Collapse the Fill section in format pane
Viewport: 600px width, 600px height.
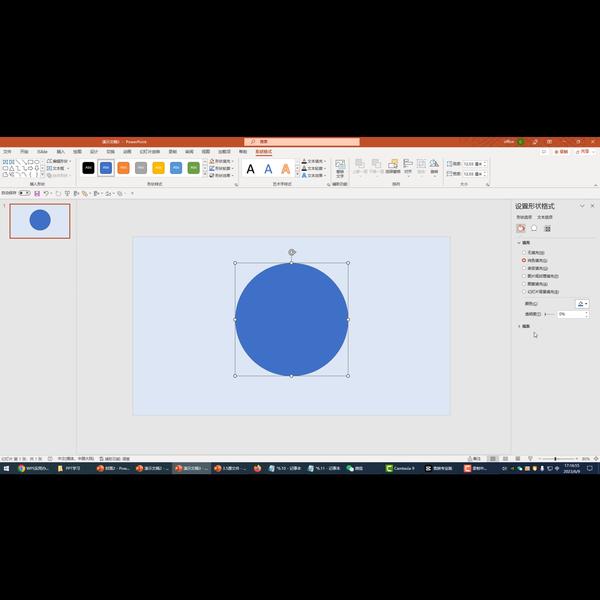[524, 243]
